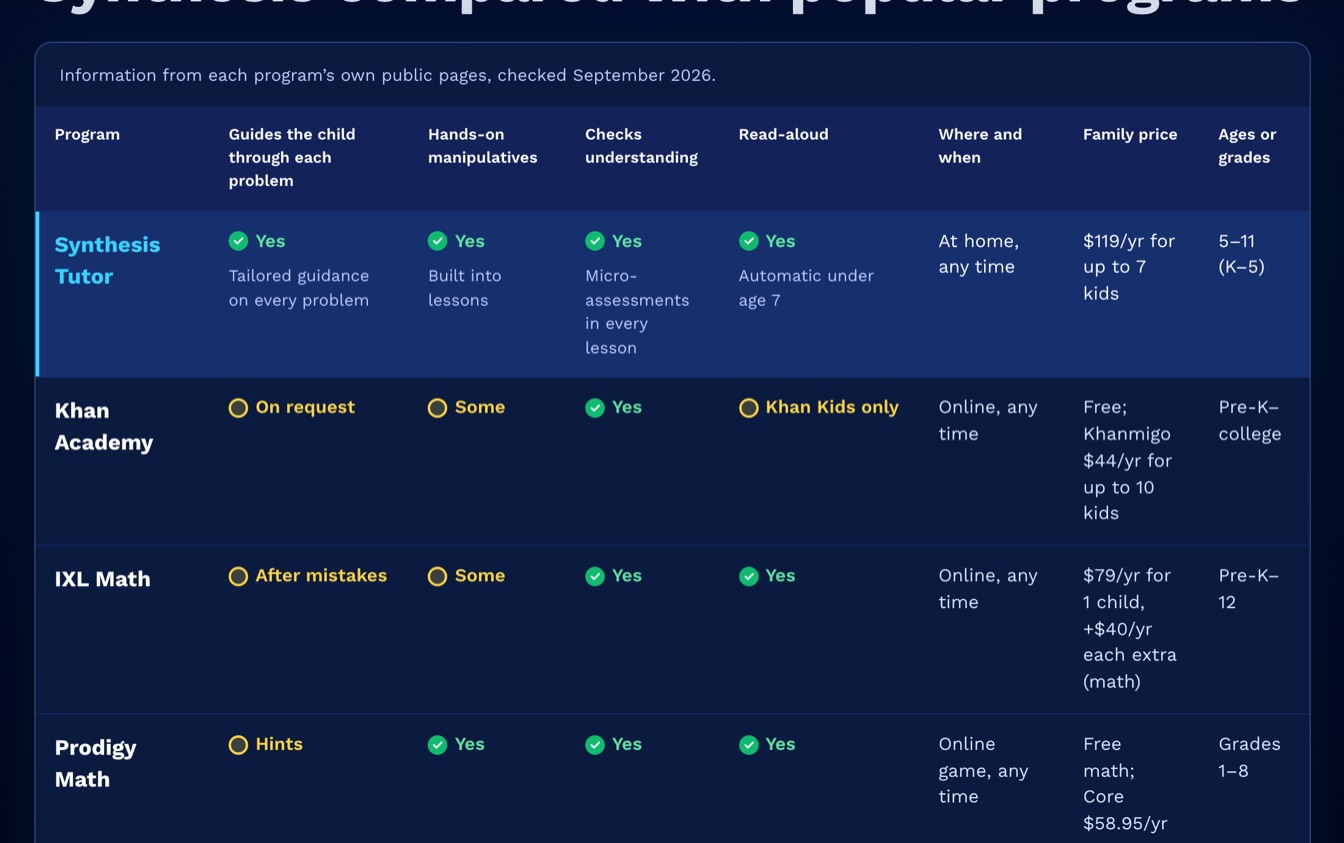The width and height of the screenshot is (1344, 843).
Task: Click Khan Academy's checks understanding check icon
Action: [x=595, y=408]
